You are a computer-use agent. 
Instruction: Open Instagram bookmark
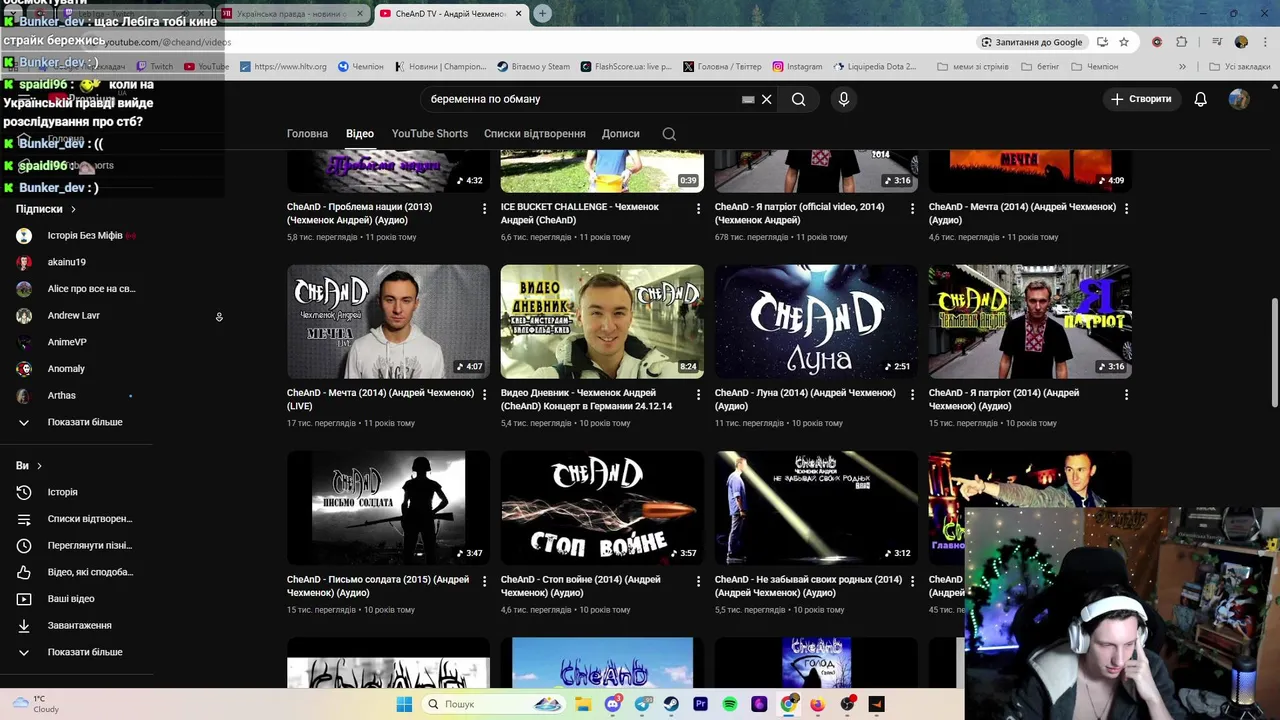797,66
